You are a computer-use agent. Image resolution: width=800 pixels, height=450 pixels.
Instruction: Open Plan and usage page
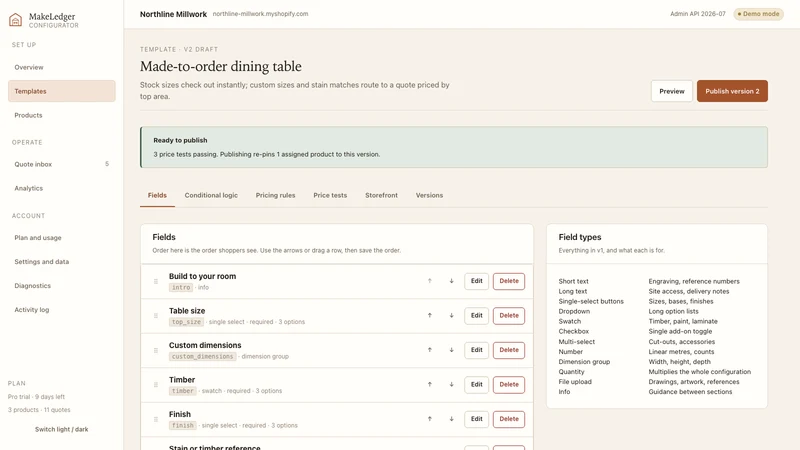tap(62, 238)
